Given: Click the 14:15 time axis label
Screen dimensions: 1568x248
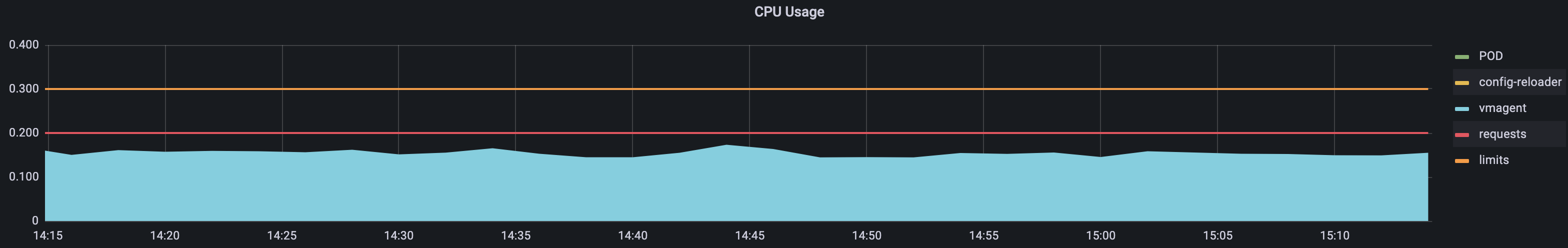Looking at the screenshot, I should coord(47,236).
